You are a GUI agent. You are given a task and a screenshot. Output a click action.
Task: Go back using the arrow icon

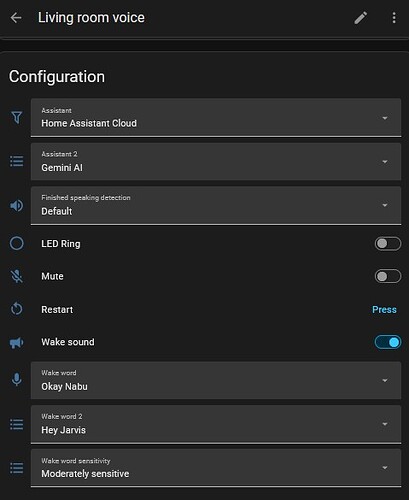pyautogui.click(x=16, y=18)
